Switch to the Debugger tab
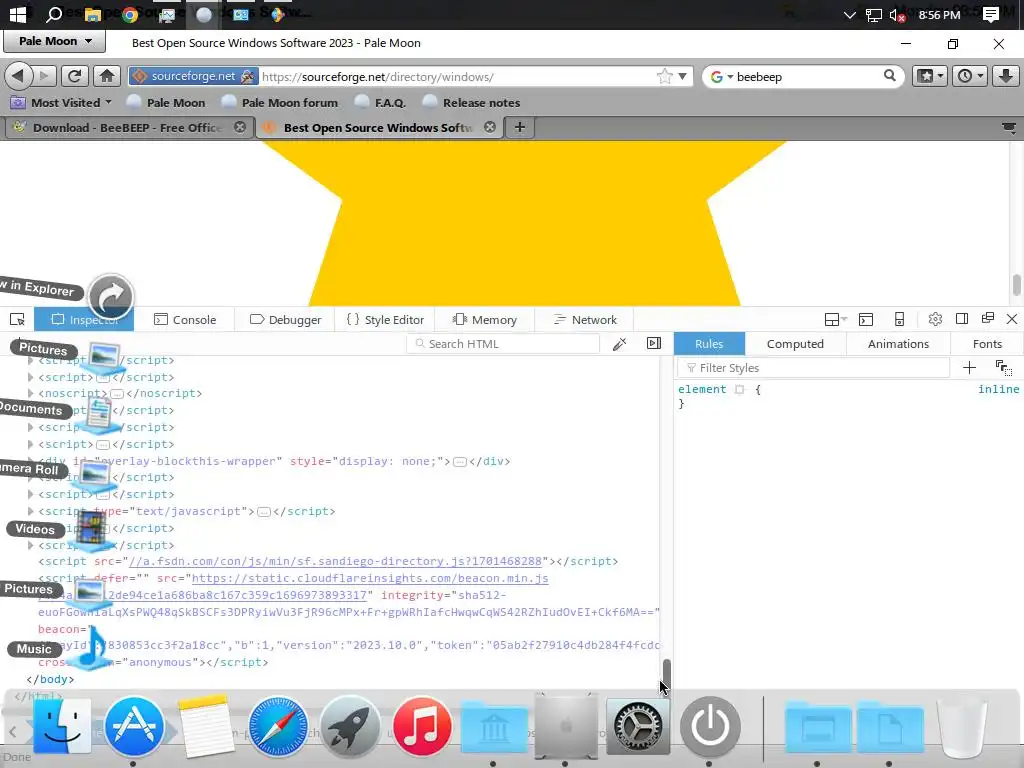 [x=285, y=319]
